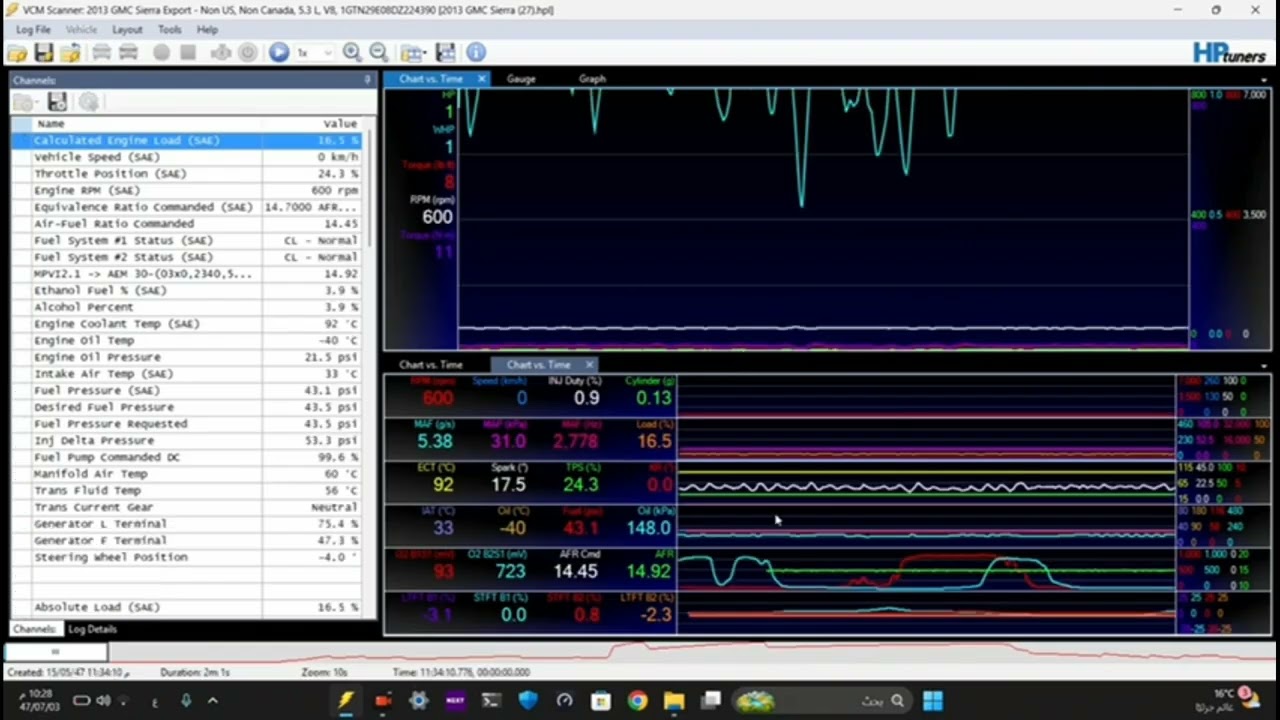Select Generator L Terminal row

(x=186, y=524)
